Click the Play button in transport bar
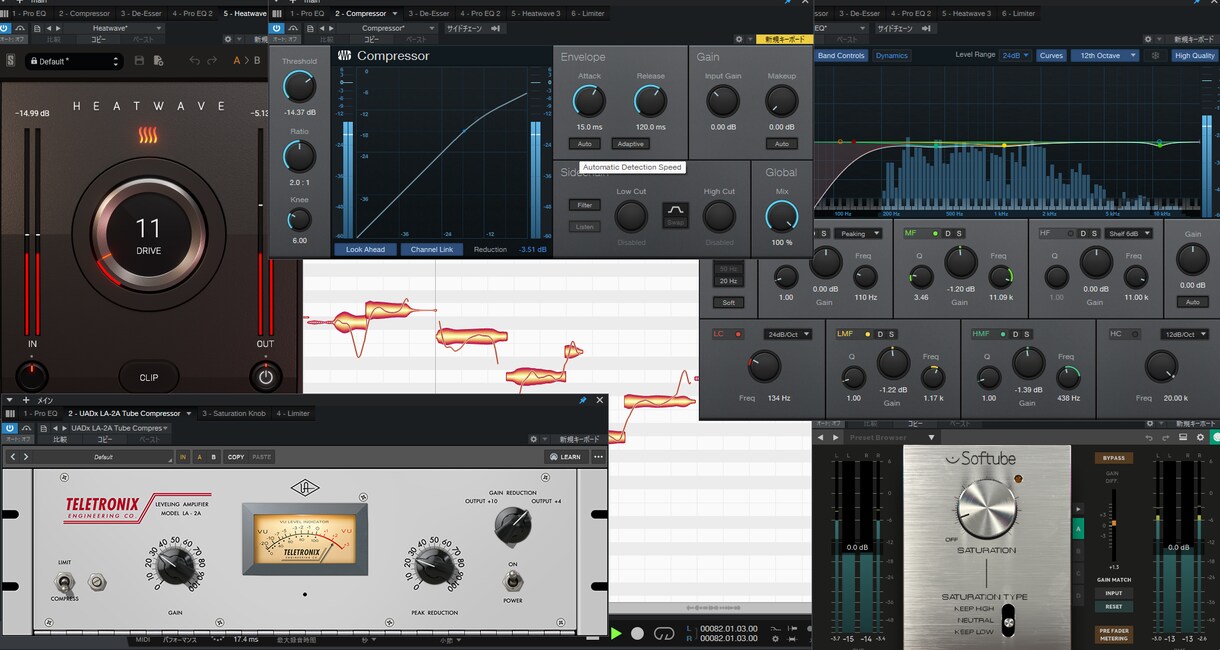The image size is (1220, 650). (616, 633)
